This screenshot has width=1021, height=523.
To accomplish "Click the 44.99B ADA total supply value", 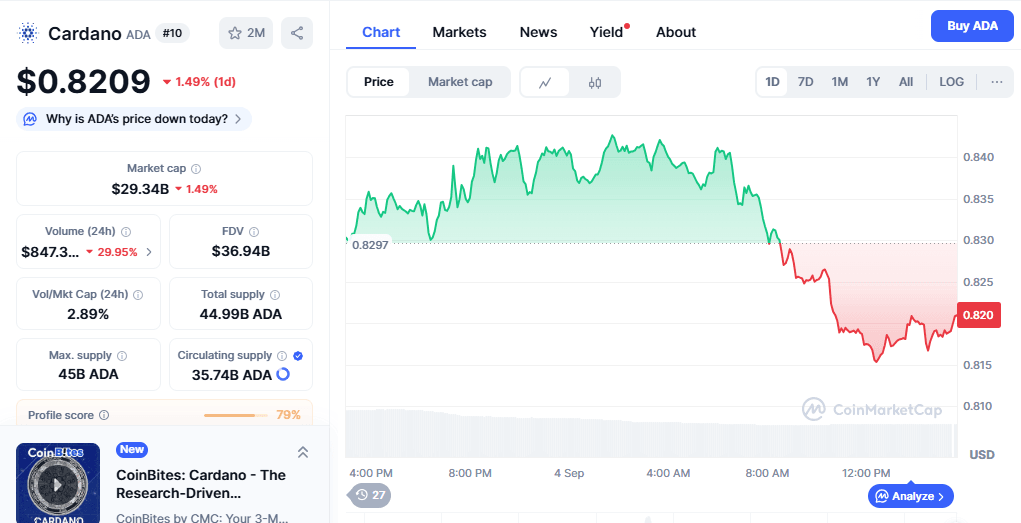I will [241, 315].
